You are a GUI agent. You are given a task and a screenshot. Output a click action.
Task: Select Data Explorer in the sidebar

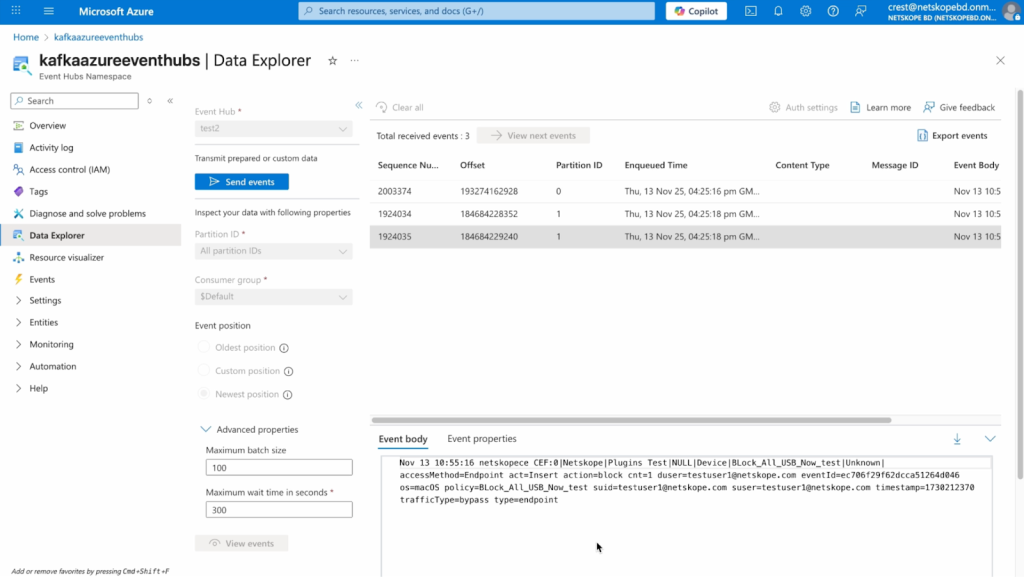[91, 235]
